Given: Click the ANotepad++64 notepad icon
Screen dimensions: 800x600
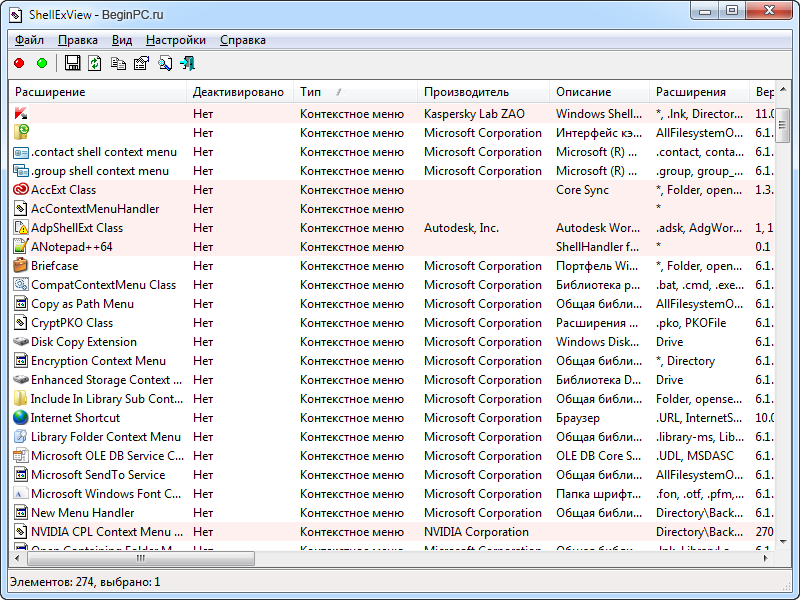Looking at the screenshot, I should (x=21, y=246).
